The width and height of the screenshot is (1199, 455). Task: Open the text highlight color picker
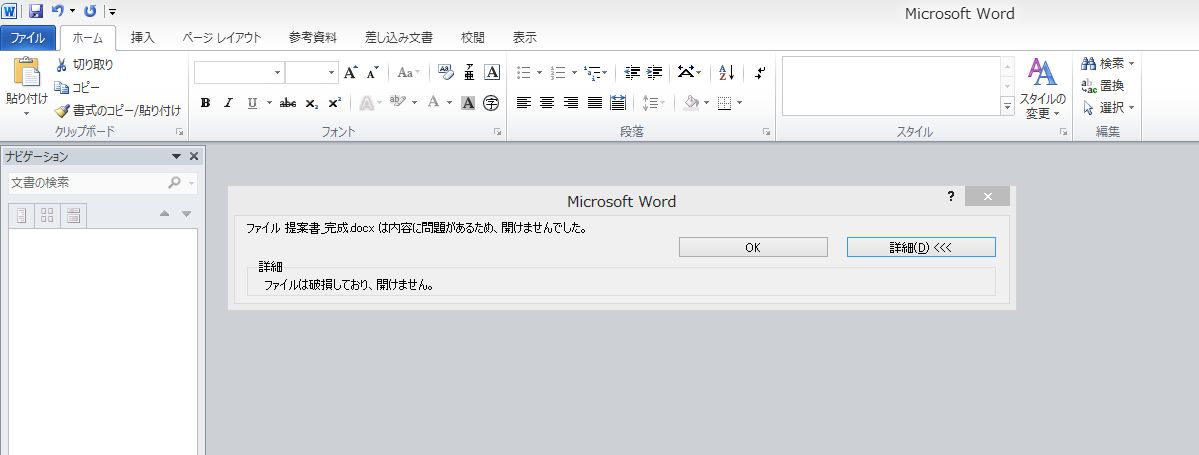pyautogui.click(x=414, y=103)
